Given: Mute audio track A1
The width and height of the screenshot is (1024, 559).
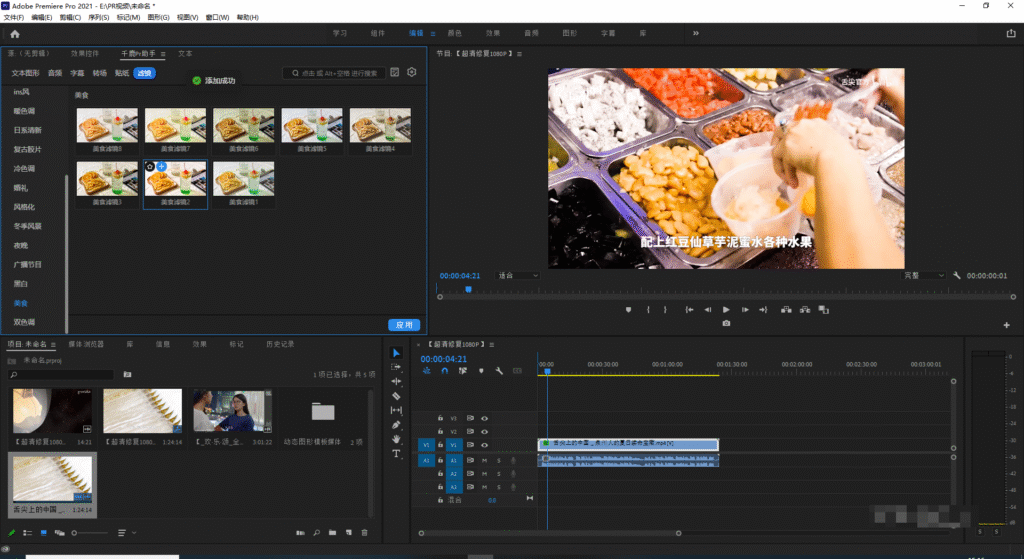Looking at the screenshot, I should (485, 460).
